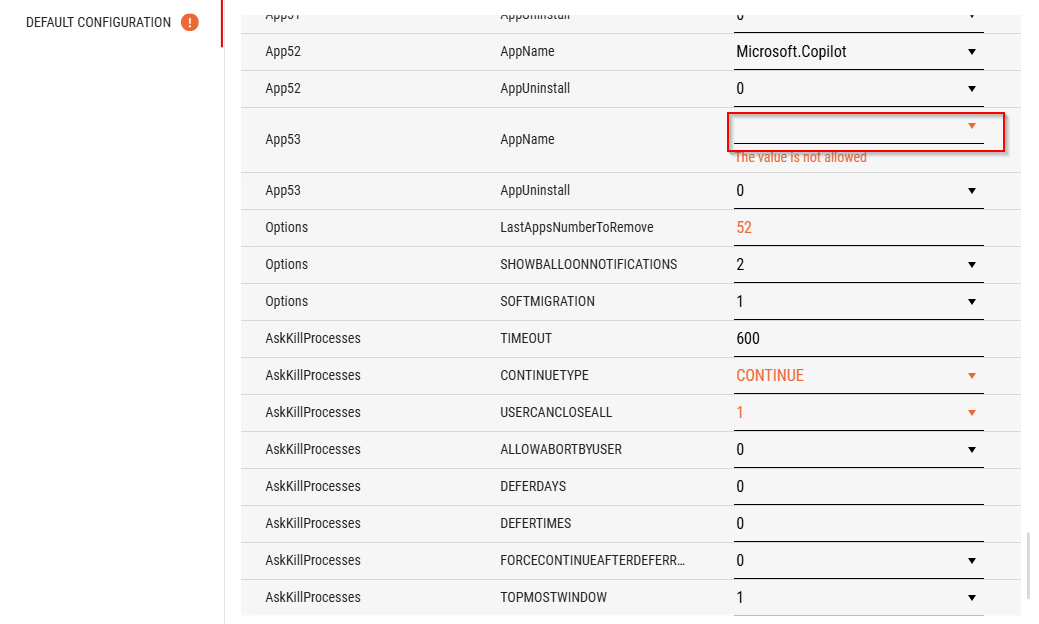Click the TIMEOUT field with value 600

(x=858, y=339)
